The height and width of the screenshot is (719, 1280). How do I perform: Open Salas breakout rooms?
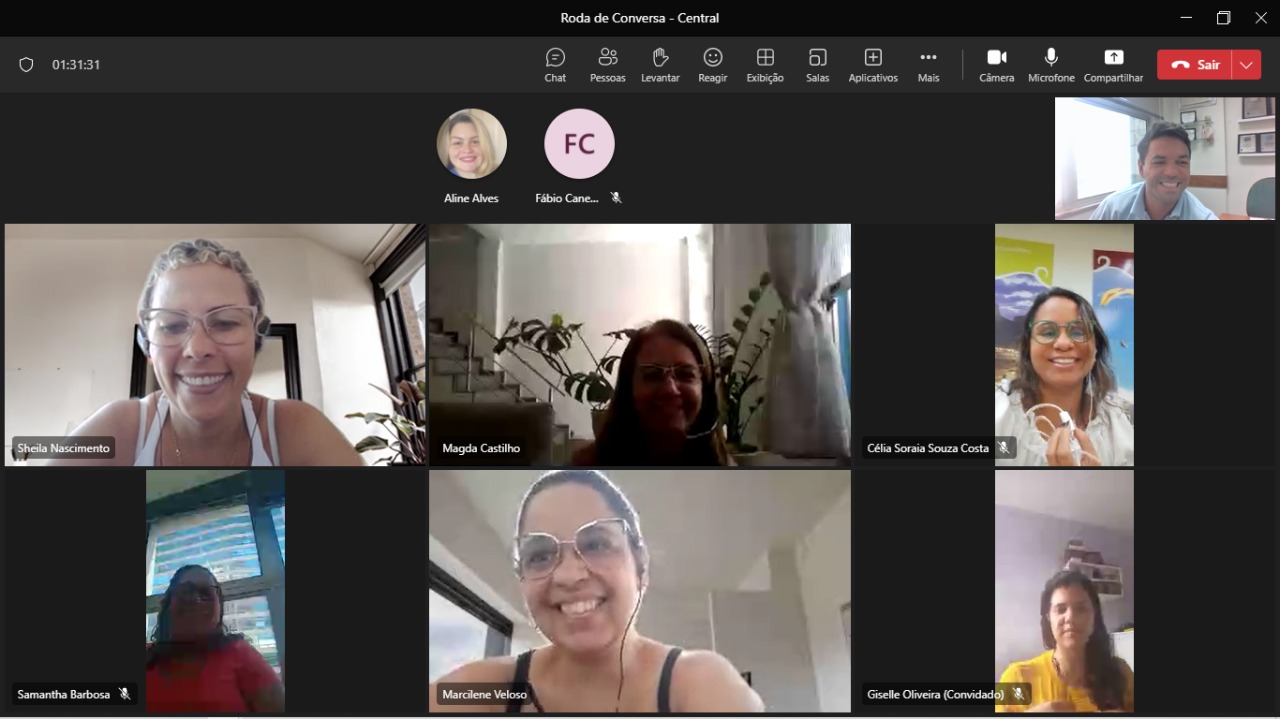[x=817, y=64]
